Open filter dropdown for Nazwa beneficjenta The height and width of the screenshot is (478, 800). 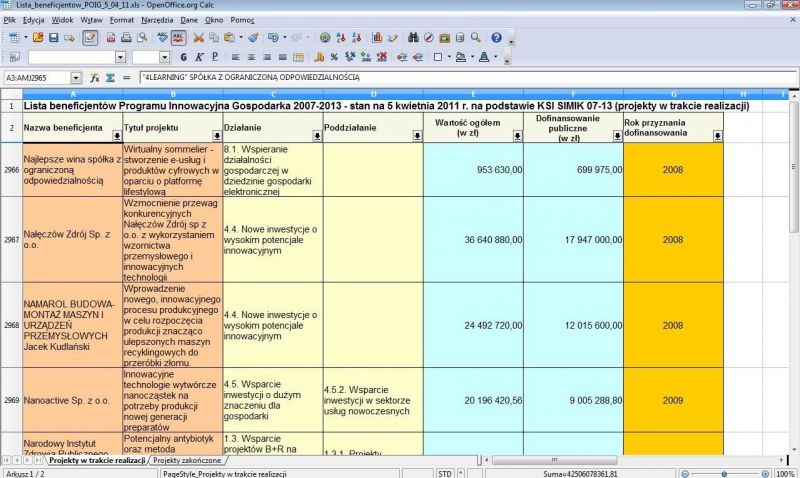click(x=117, y=136)
